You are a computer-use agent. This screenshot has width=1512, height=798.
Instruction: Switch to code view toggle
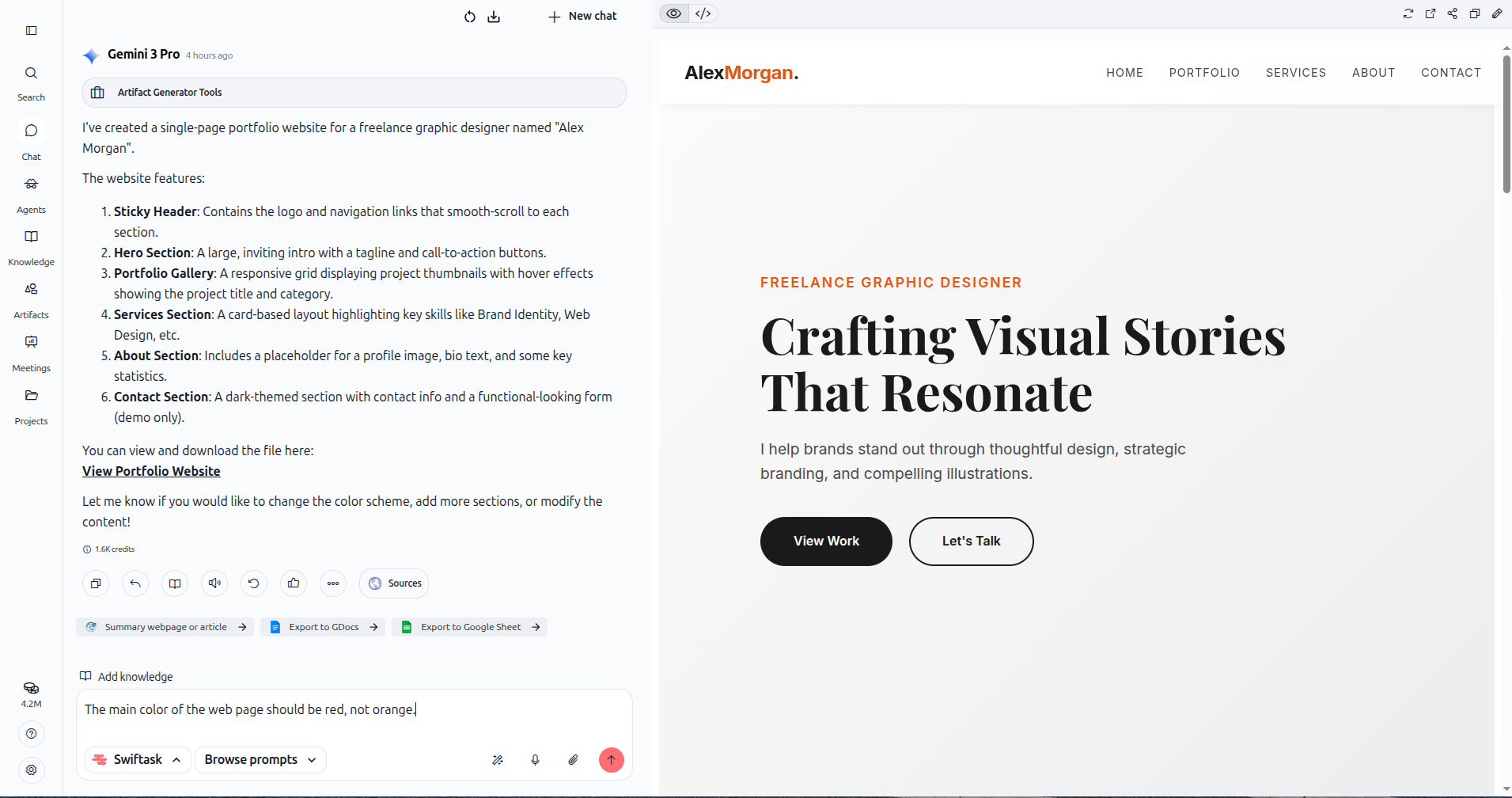[703, 13]
